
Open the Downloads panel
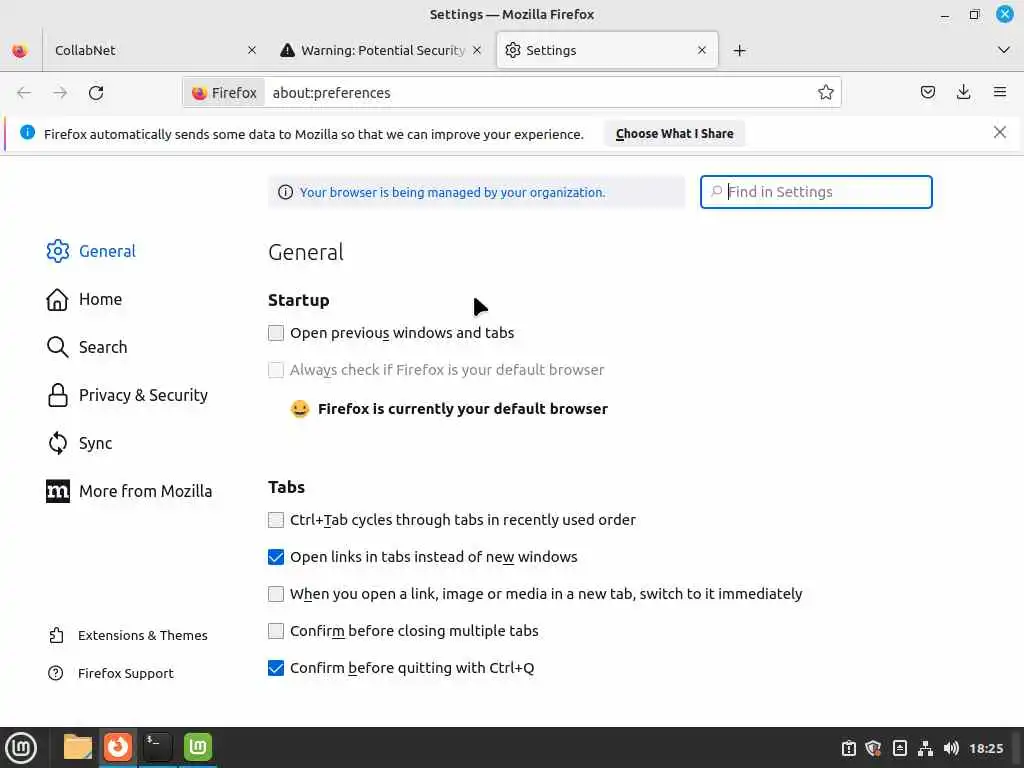coord(963,92)
